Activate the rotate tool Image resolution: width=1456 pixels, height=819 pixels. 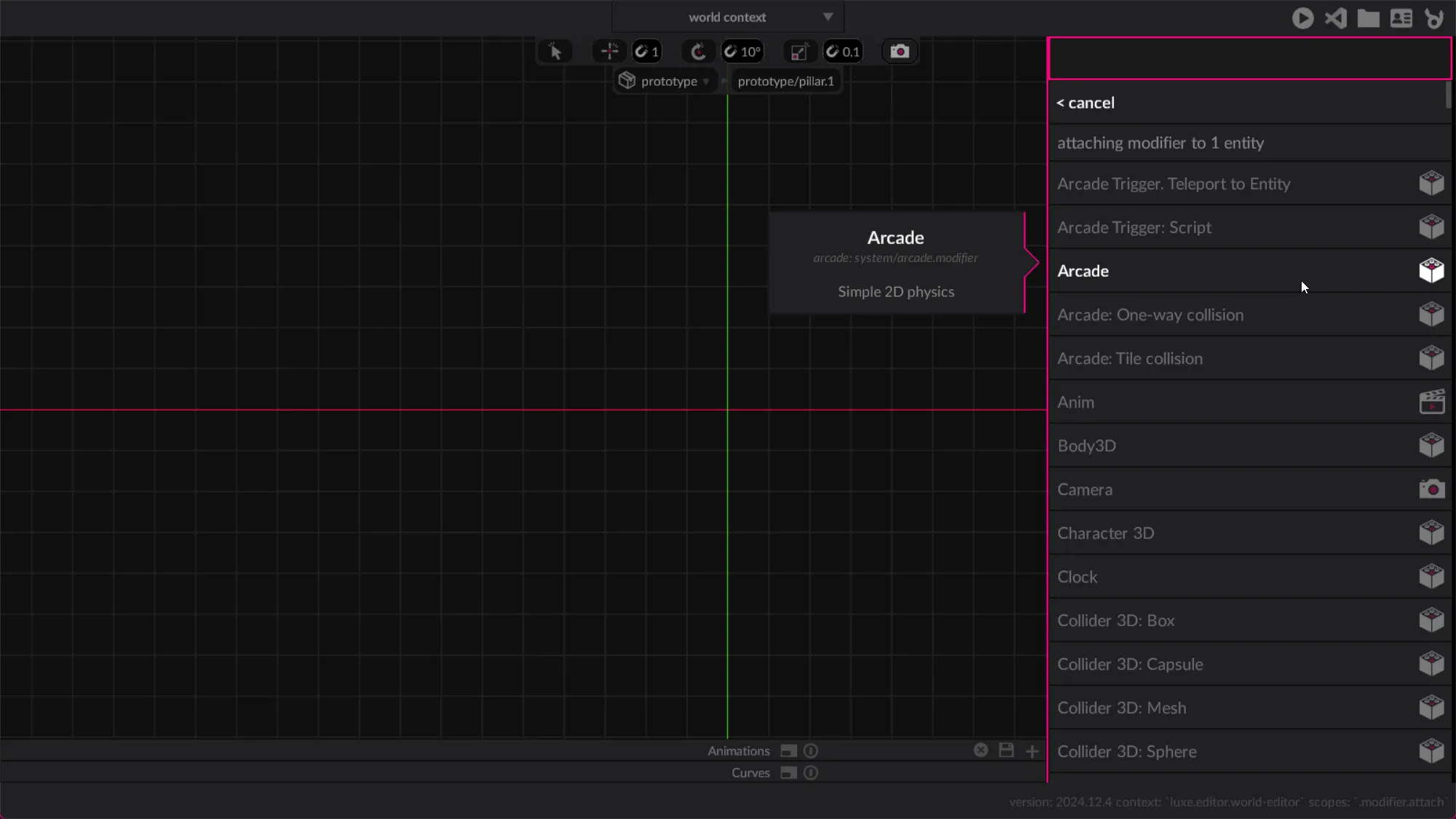pyautogui.click(x=698, y=52)
